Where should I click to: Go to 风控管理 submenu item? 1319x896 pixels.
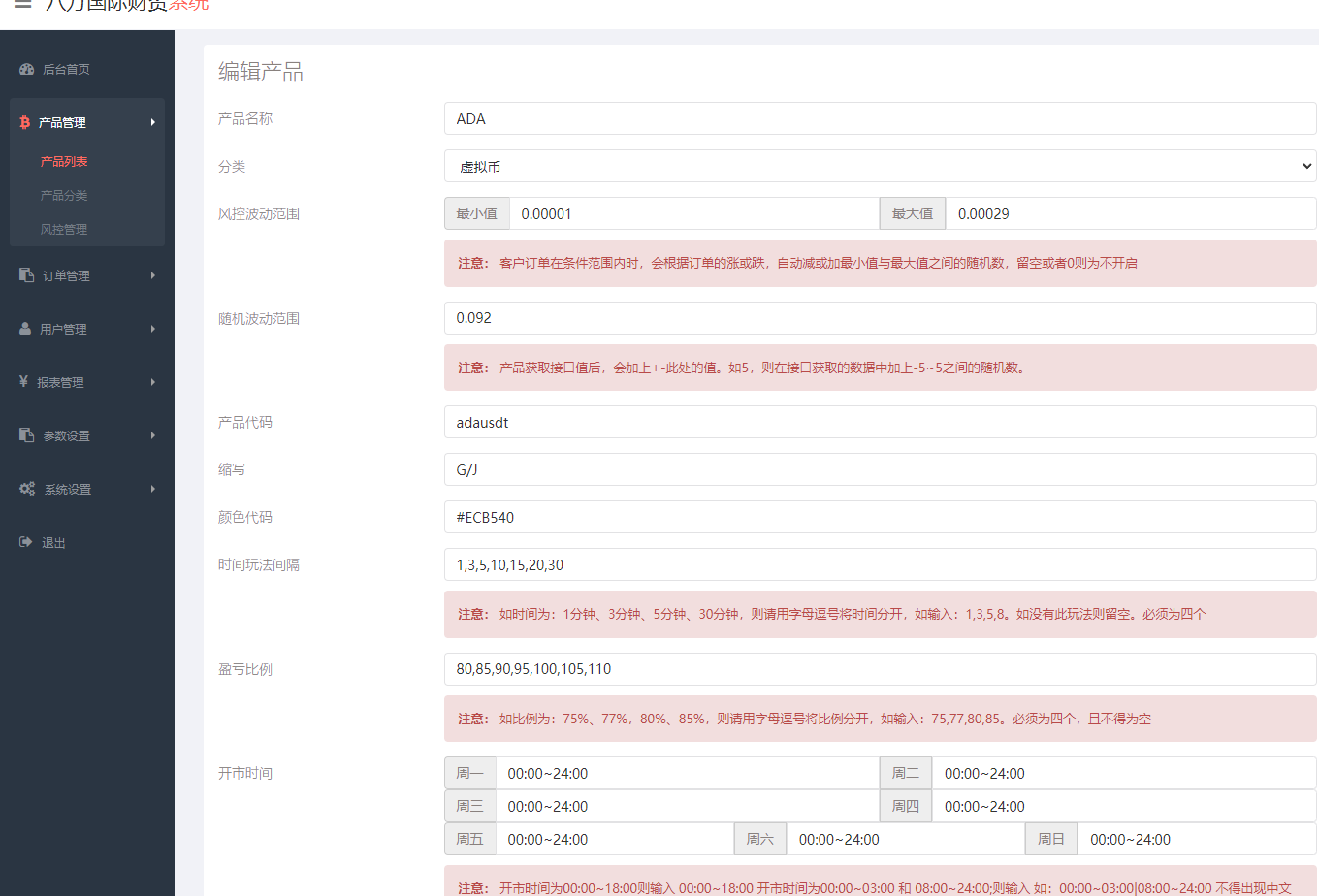click(x=64, y=229)
